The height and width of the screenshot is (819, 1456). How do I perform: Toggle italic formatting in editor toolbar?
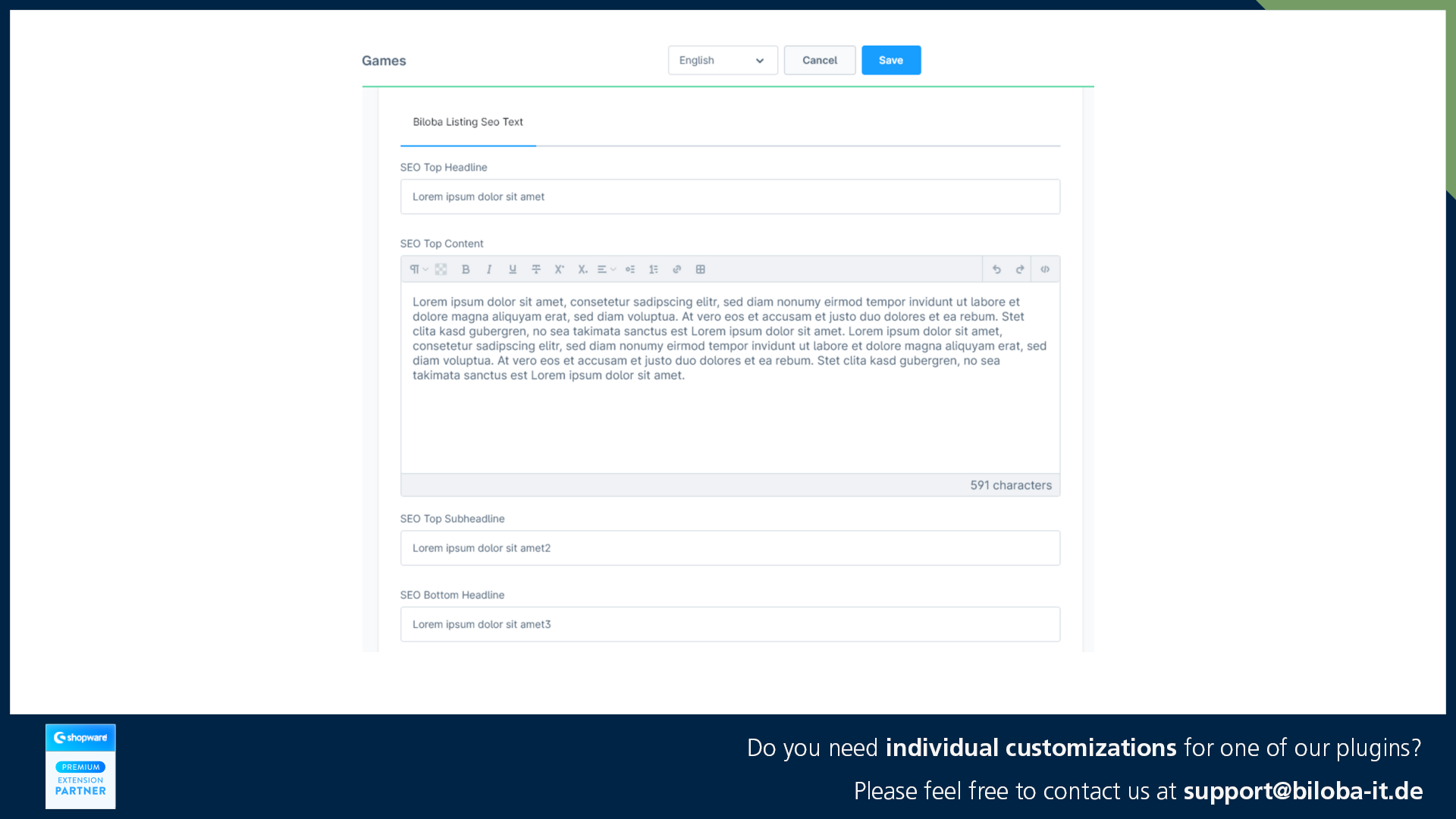pyautogui.click(x=489, y=269)
